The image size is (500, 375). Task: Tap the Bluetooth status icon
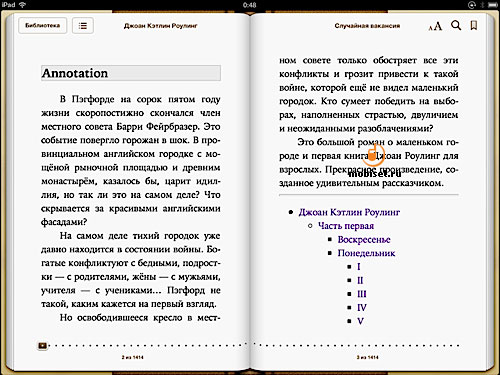click(482, 5)
